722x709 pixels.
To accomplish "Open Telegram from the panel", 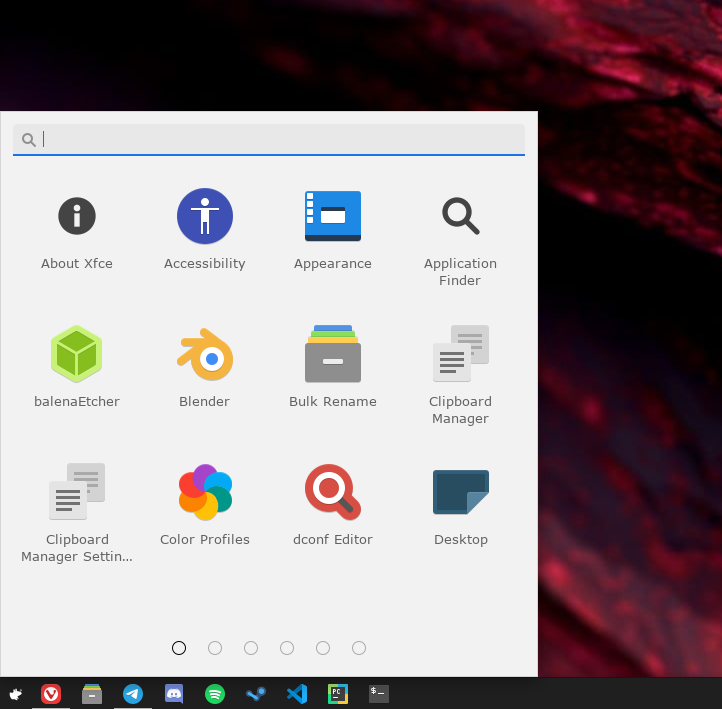I will pyautogui.click(x=133, y=694).
